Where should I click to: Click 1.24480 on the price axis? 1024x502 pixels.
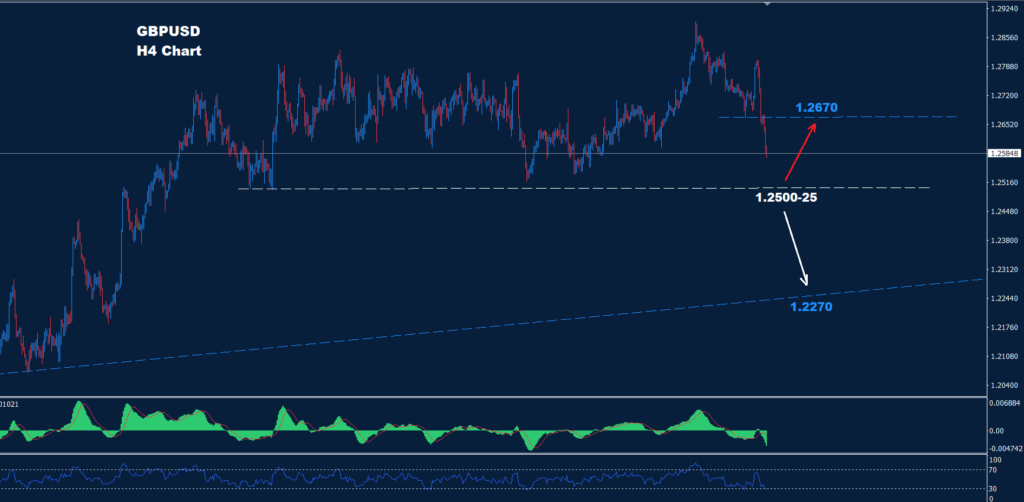(x=1006, y=212)
